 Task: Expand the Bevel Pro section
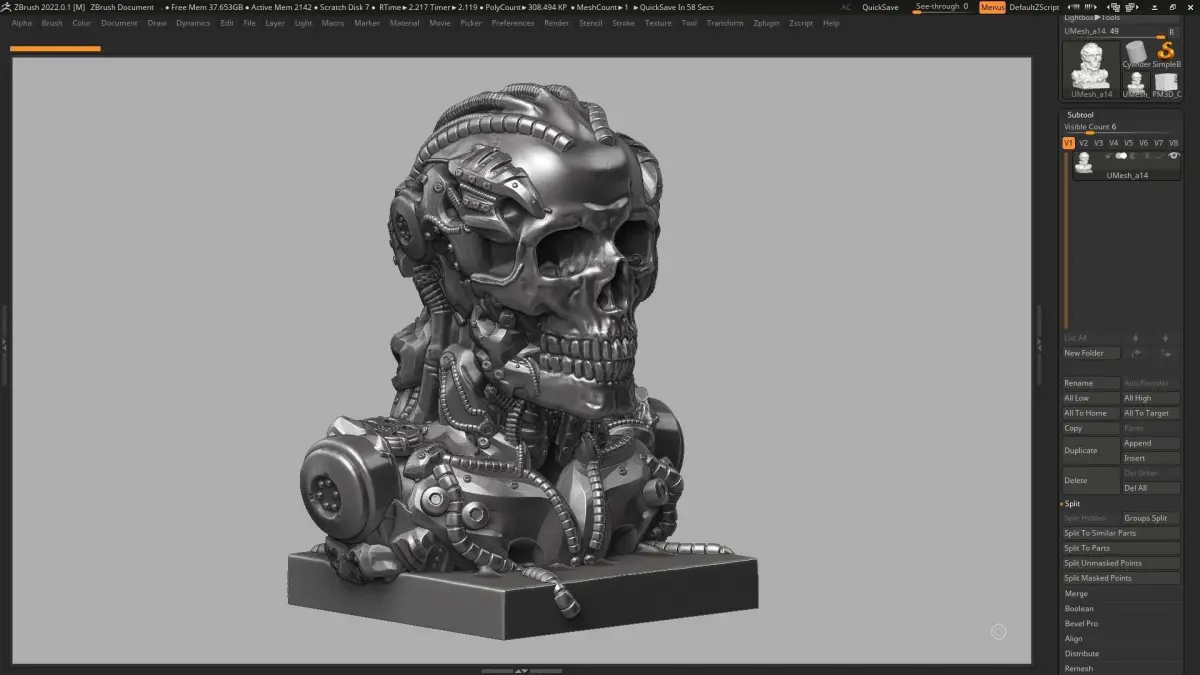point(1081,624)
